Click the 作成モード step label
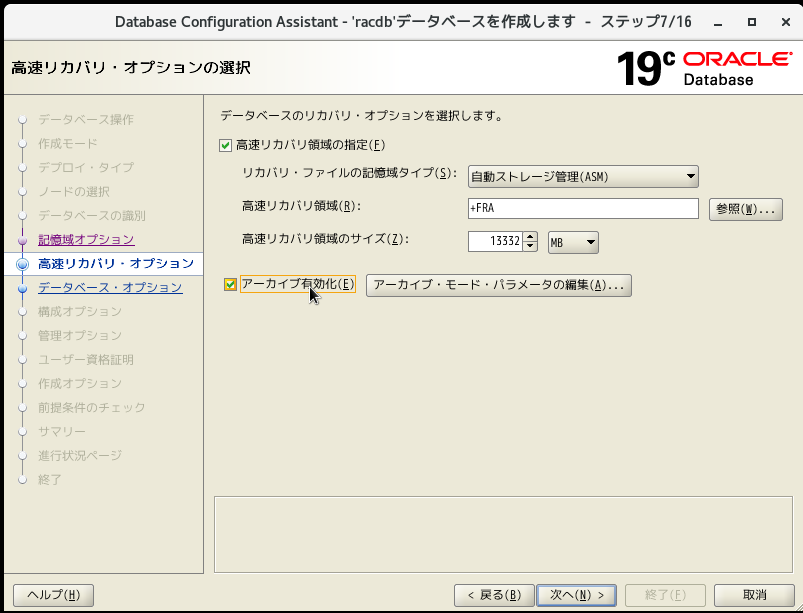Image resolution: width=803 pixels, height=613 pixels. (x=68, y=144)
